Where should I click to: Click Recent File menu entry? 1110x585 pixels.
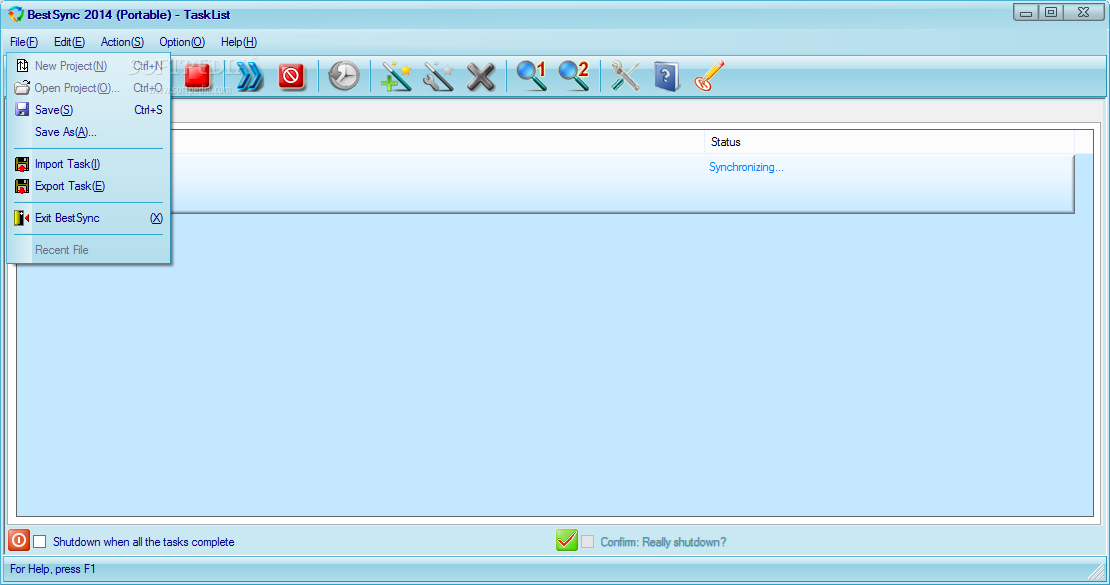(88, 250)
